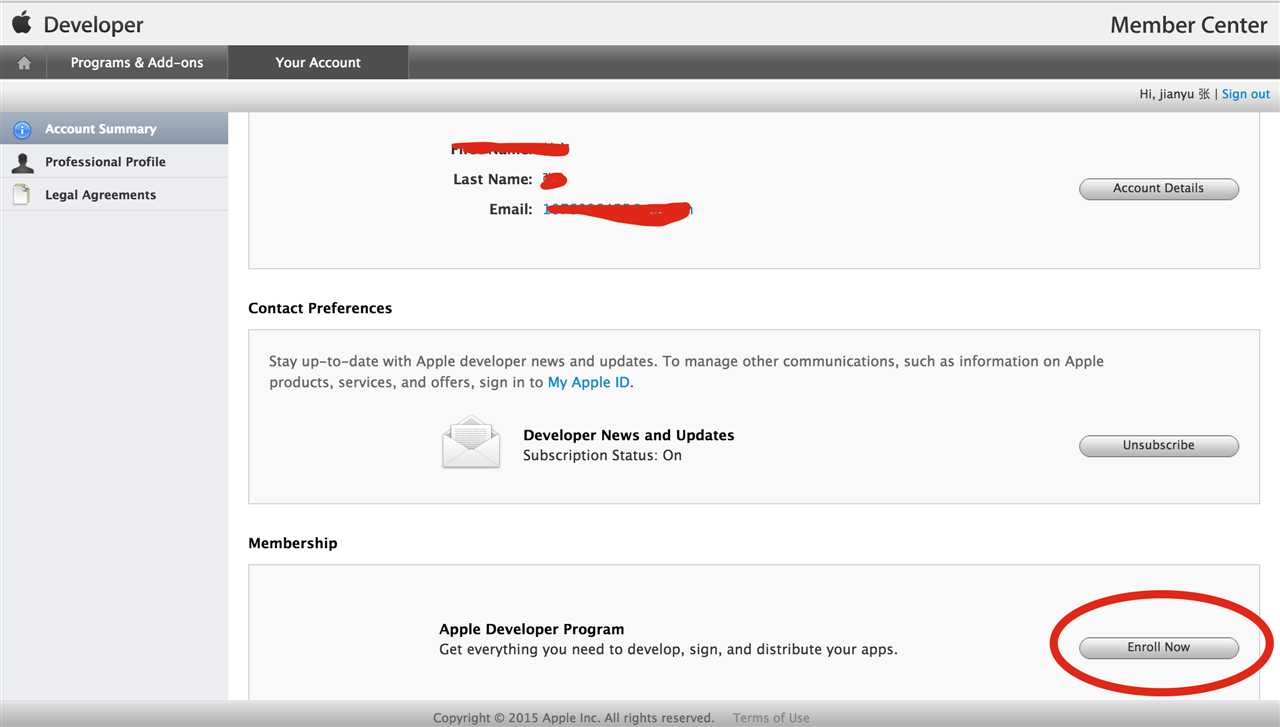The width and height of the screenshot is (1280, 727).
Task: Click the Apple Developer Program title
Action: (532, 629)
